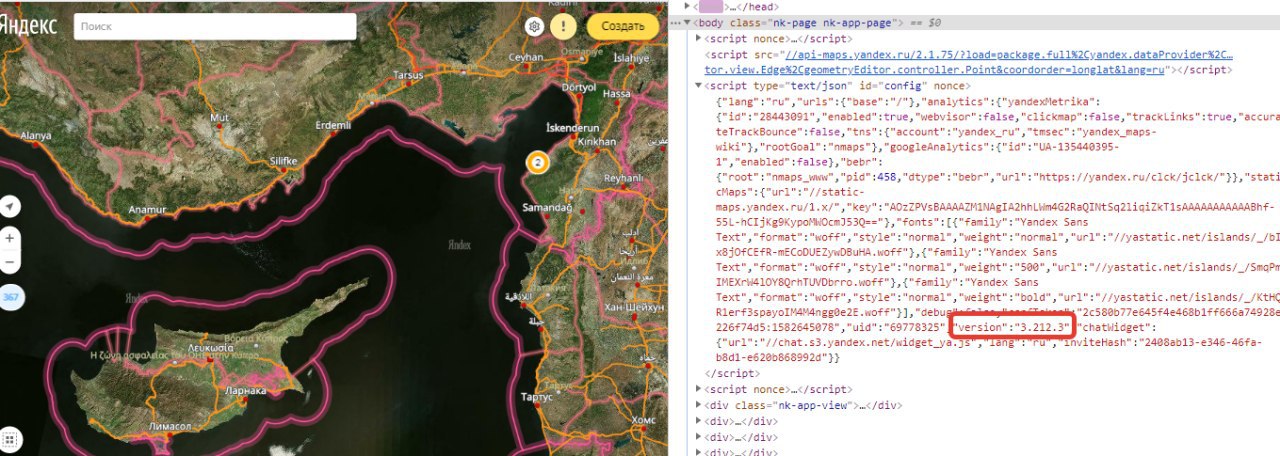Select the body class nk-page line
This screenshot has width=1280, height=456.
(974, 22)
